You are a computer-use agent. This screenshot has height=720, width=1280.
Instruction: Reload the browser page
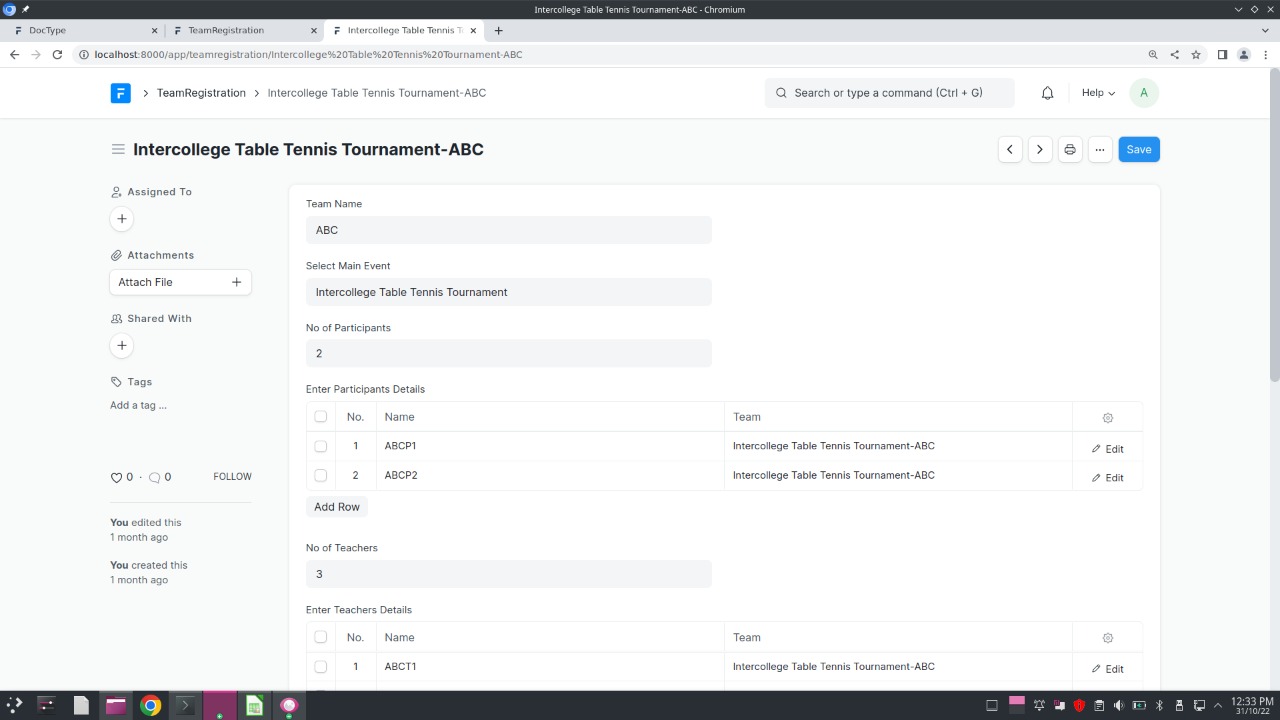[x=57, y=55]
